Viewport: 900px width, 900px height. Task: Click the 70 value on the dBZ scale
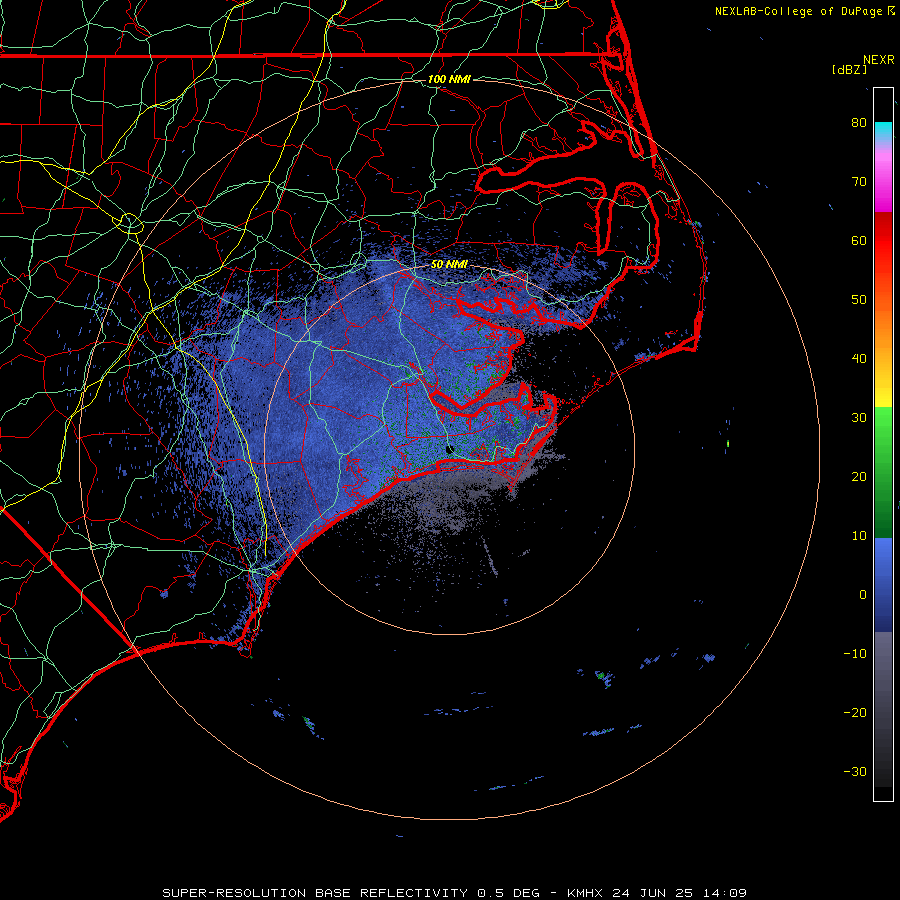[859, 181]
